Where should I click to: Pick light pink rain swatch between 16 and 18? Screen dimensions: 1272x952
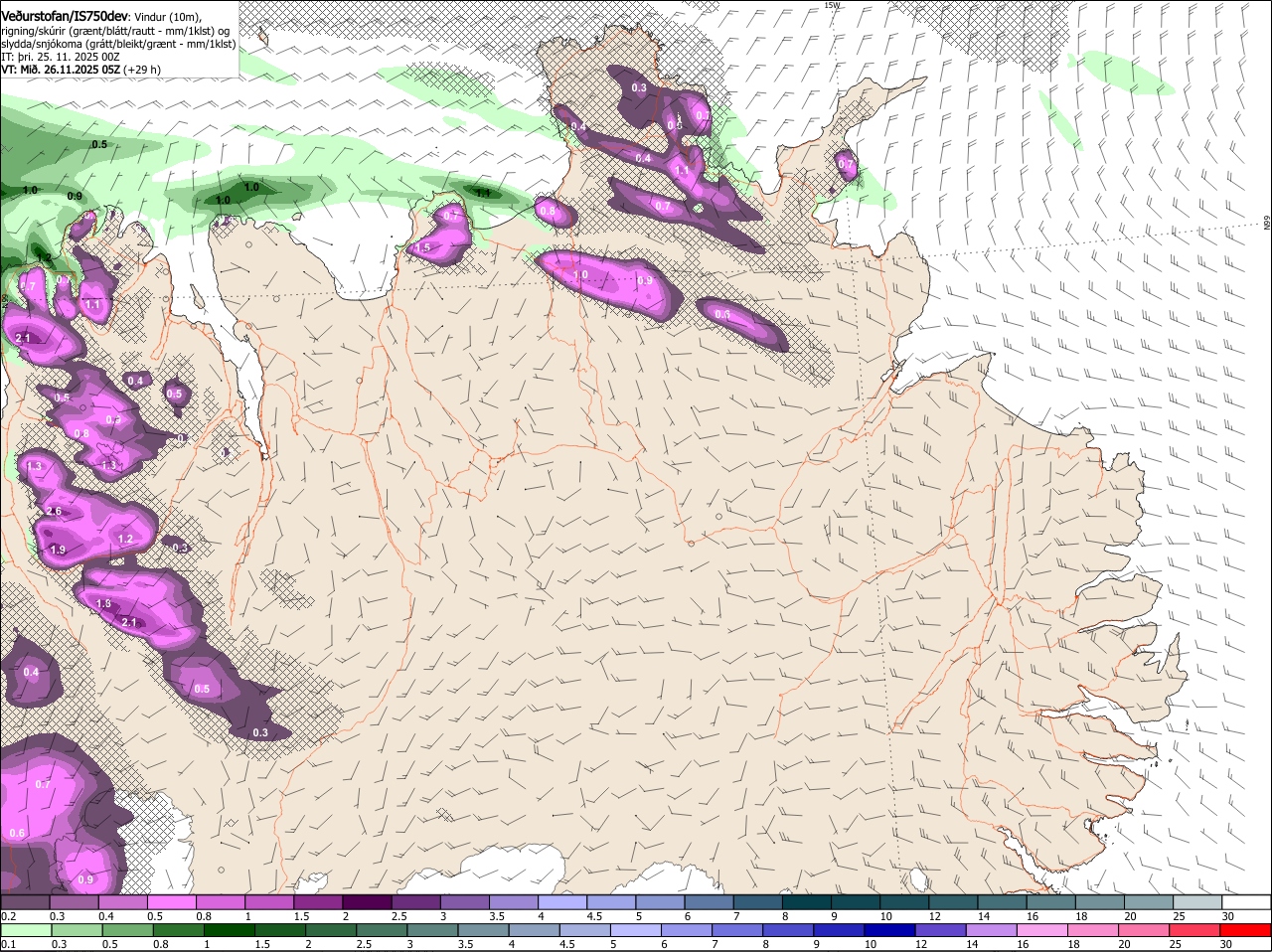[1044, 930]
